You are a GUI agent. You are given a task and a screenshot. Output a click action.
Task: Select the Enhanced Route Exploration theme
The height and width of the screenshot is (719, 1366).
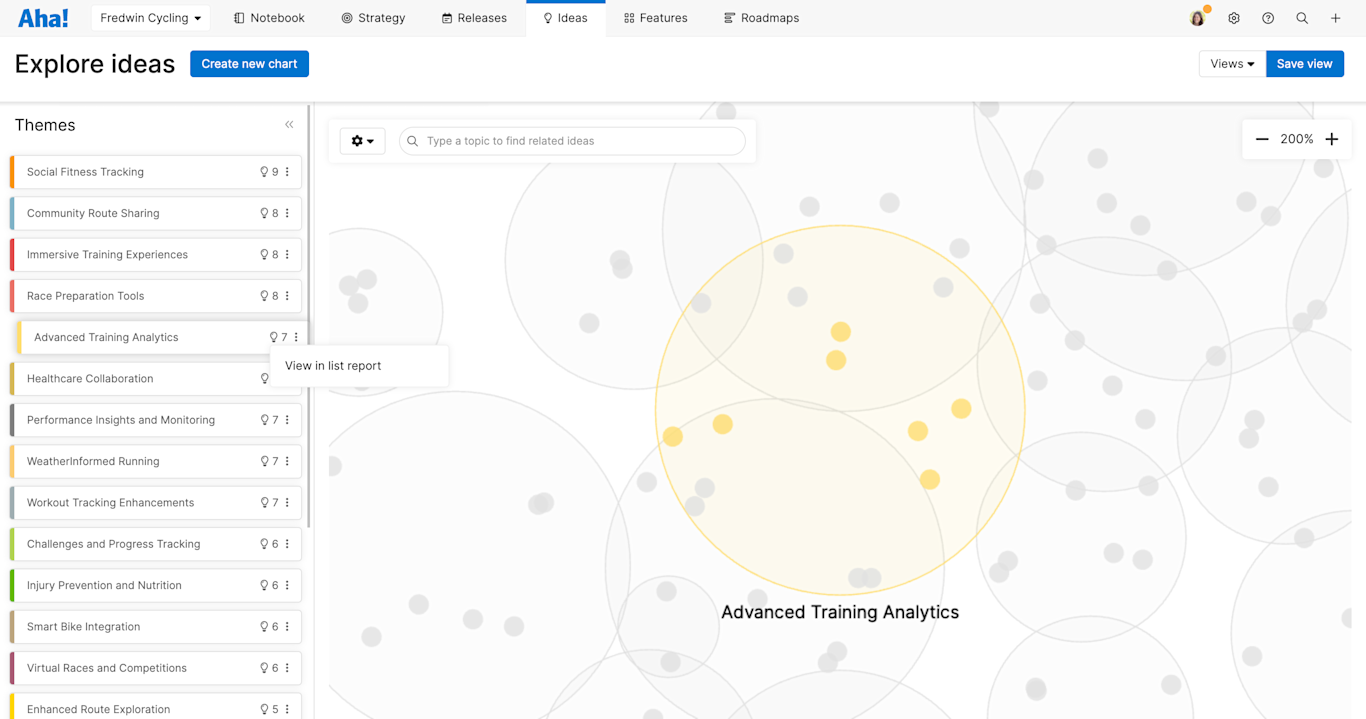(x=156, y=707)
